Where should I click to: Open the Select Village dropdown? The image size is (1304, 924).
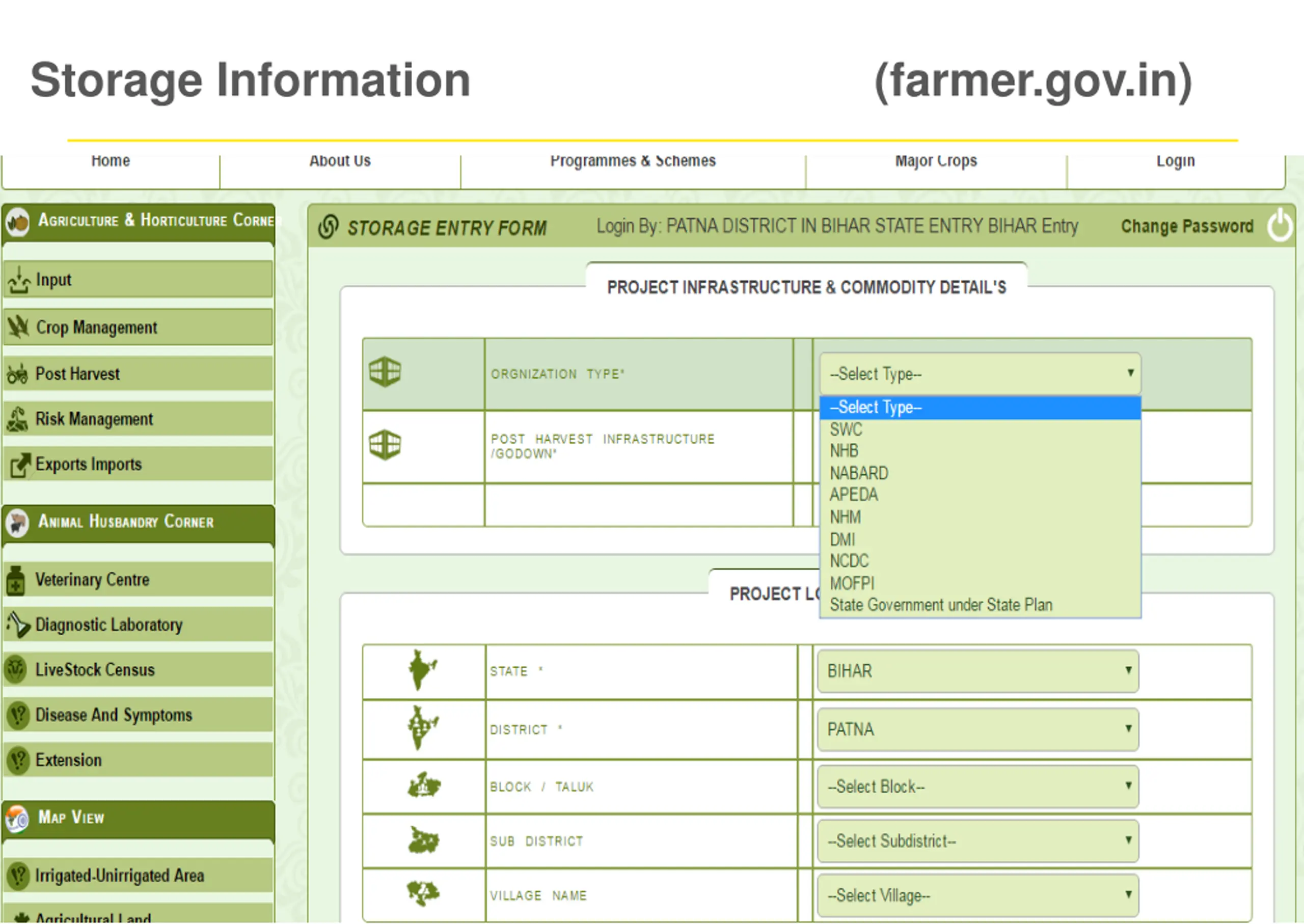[x=977, y=895]
